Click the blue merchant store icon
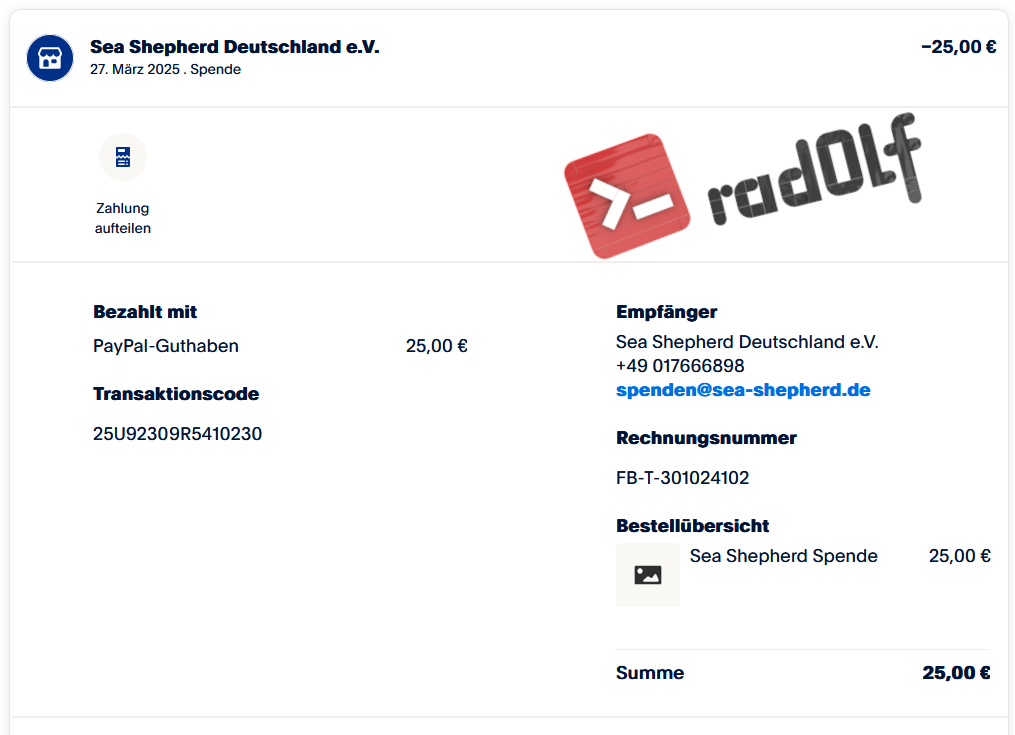 [50, 58]
